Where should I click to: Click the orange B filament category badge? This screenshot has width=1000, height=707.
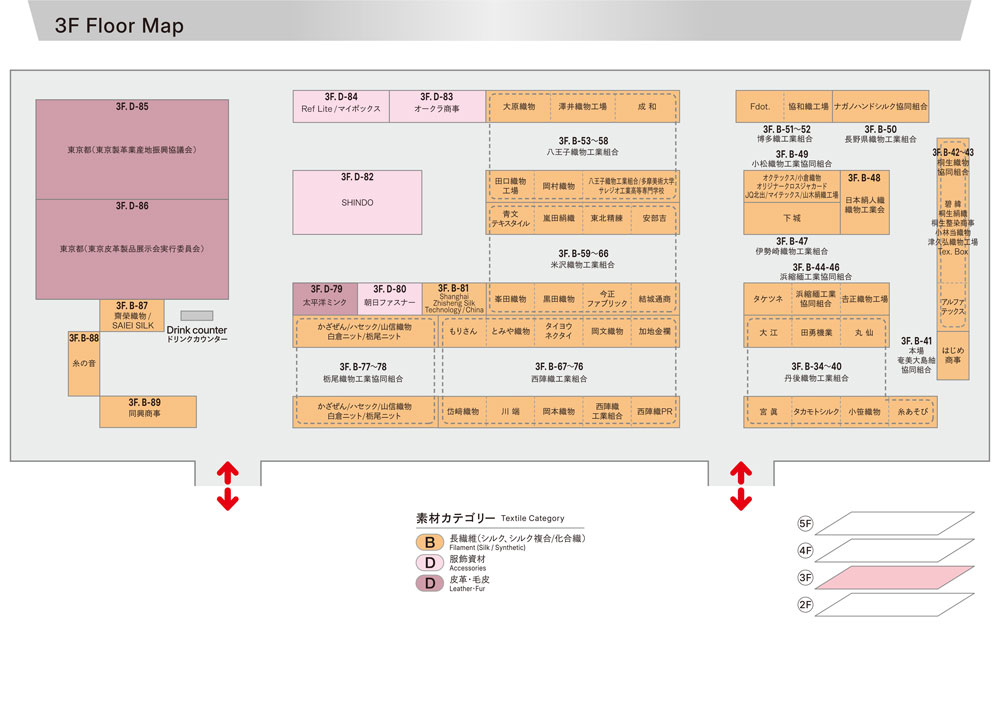(430, 542)
